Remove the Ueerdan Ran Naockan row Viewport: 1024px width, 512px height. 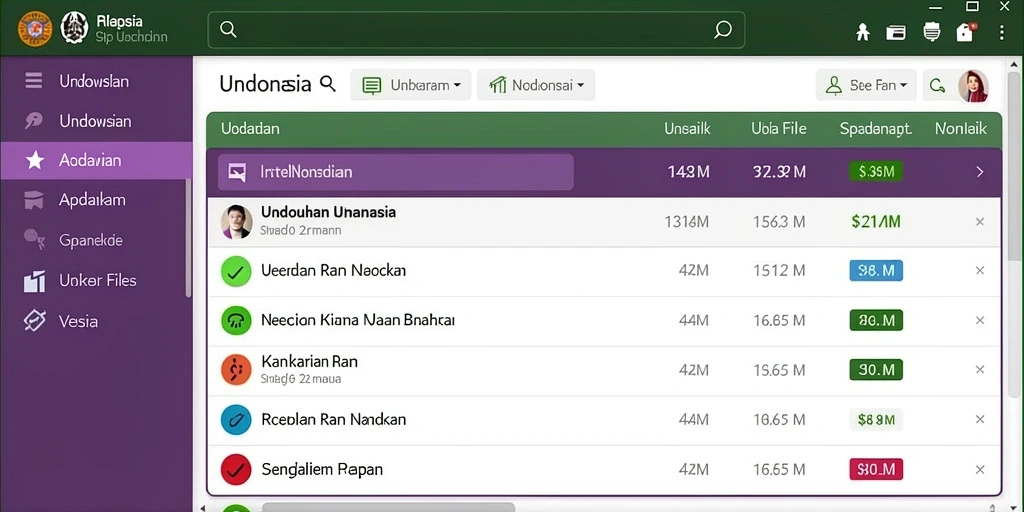[980, 270]
